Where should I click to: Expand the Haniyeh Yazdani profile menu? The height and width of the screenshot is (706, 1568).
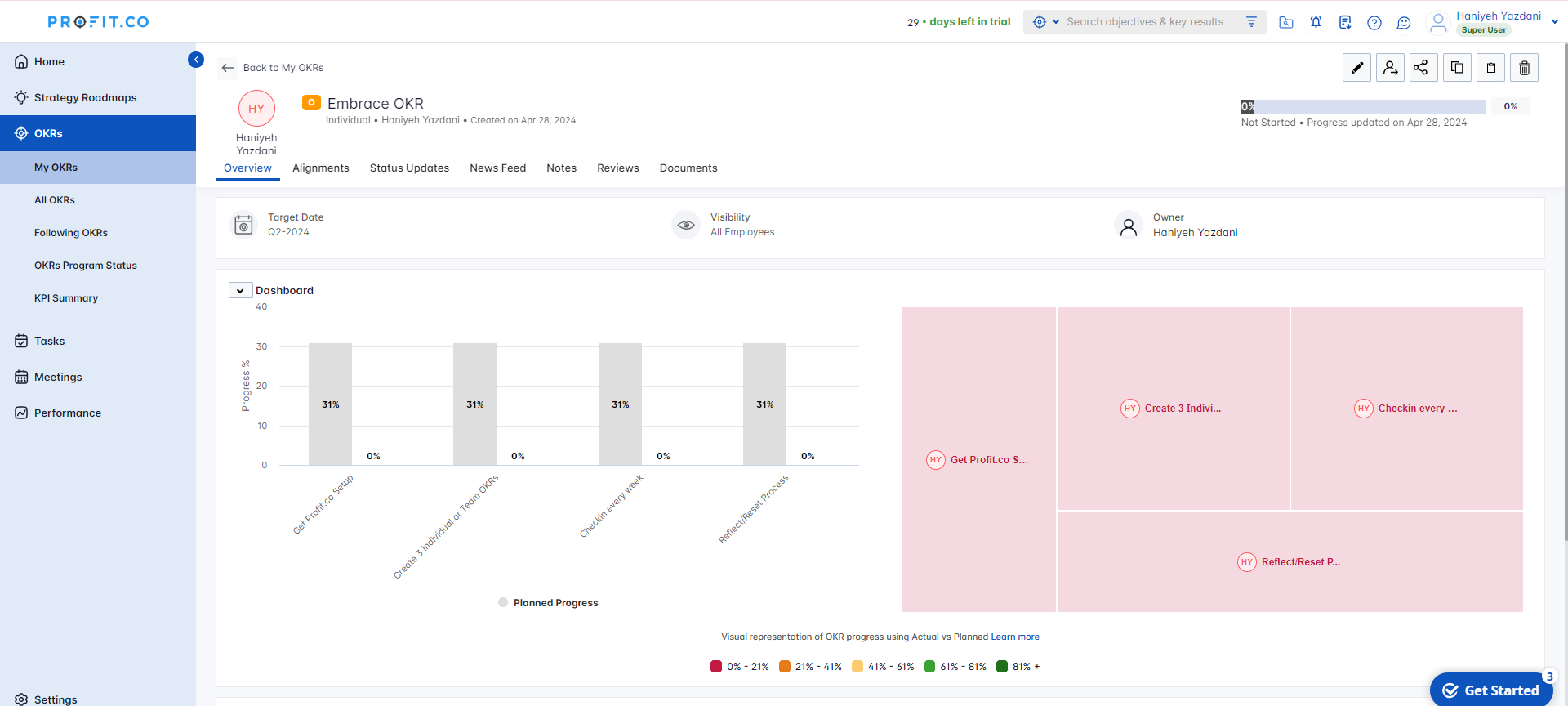point(1554,22)
